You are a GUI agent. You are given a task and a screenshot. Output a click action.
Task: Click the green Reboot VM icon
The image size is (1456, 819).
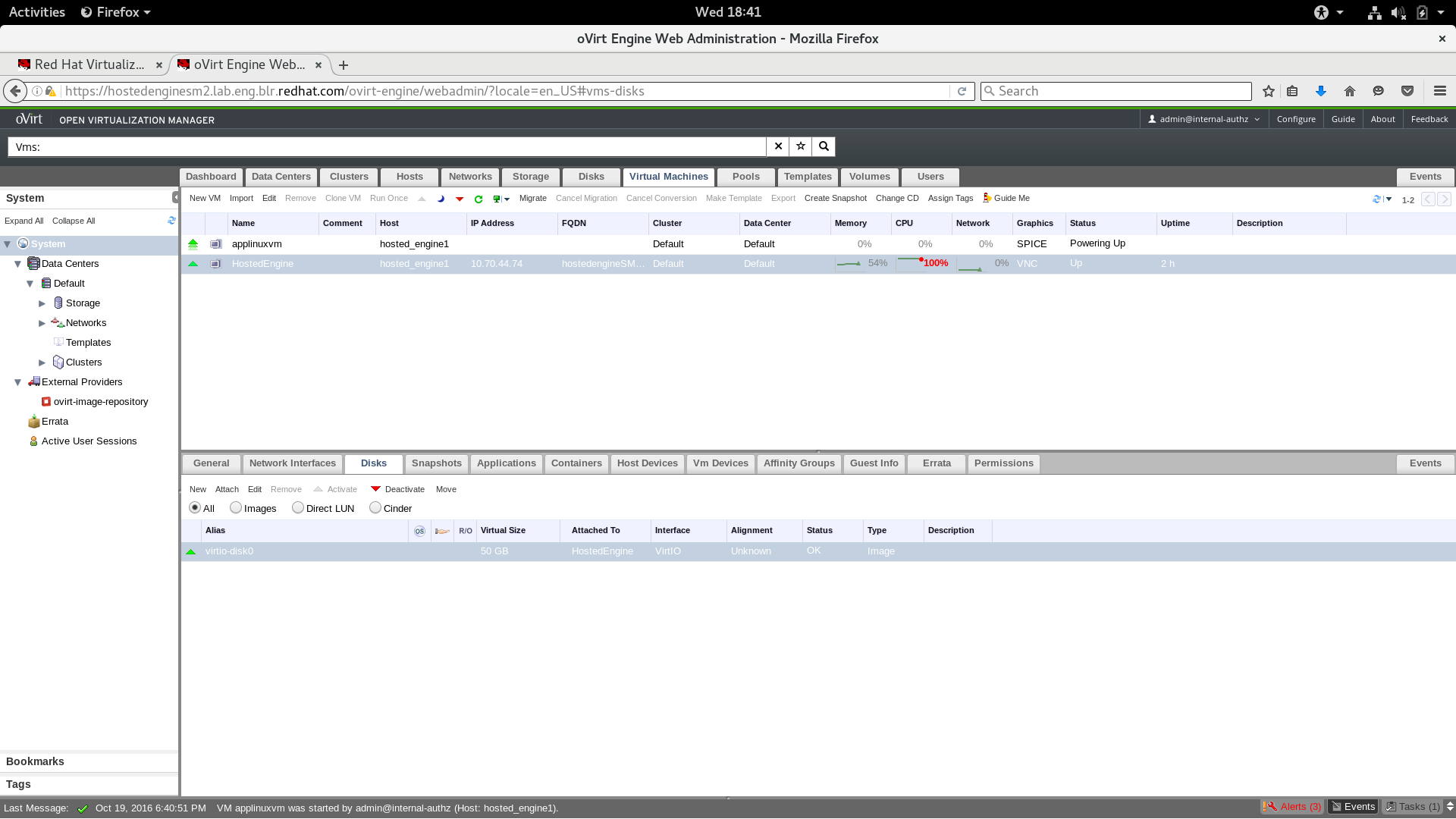coord(479,199)
